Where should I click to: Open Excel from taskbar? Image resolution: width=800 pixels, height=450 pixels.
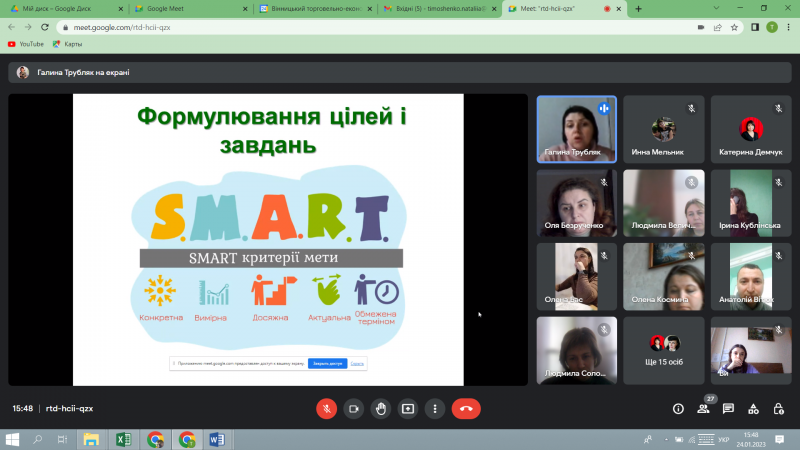(123, 439)
